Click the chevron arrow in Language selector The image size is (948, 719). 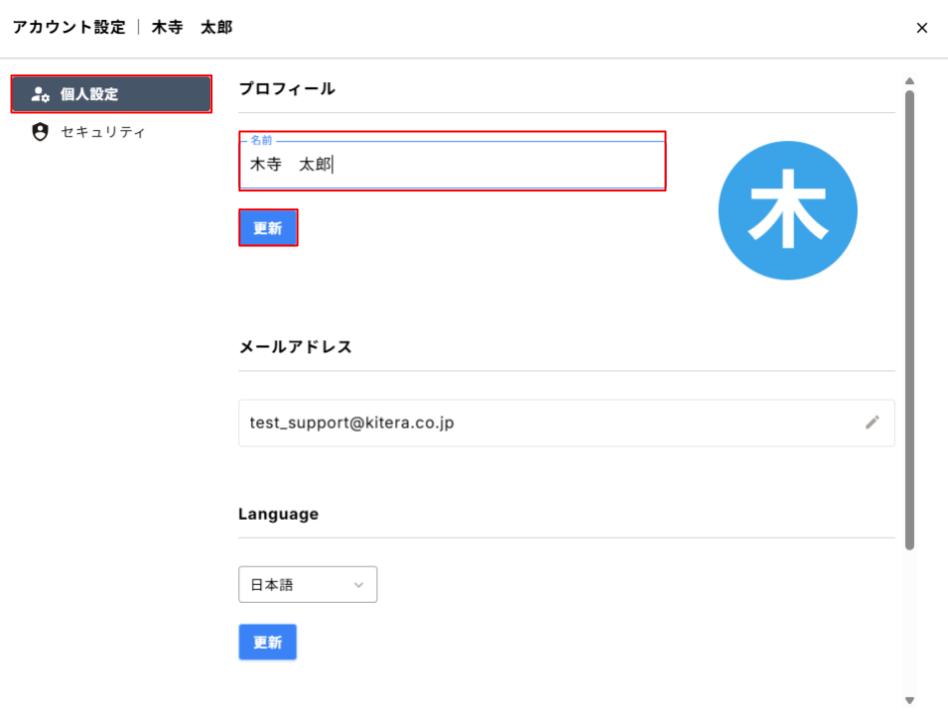pos(359,585)
